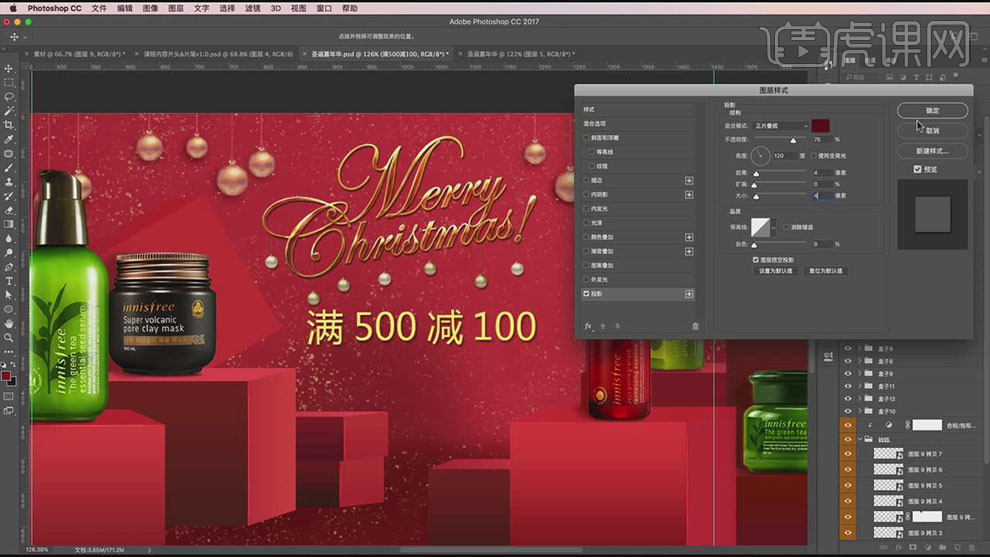
Task: Add another 渐变叠加 effect with plus icon
Action: coord(689,251)
